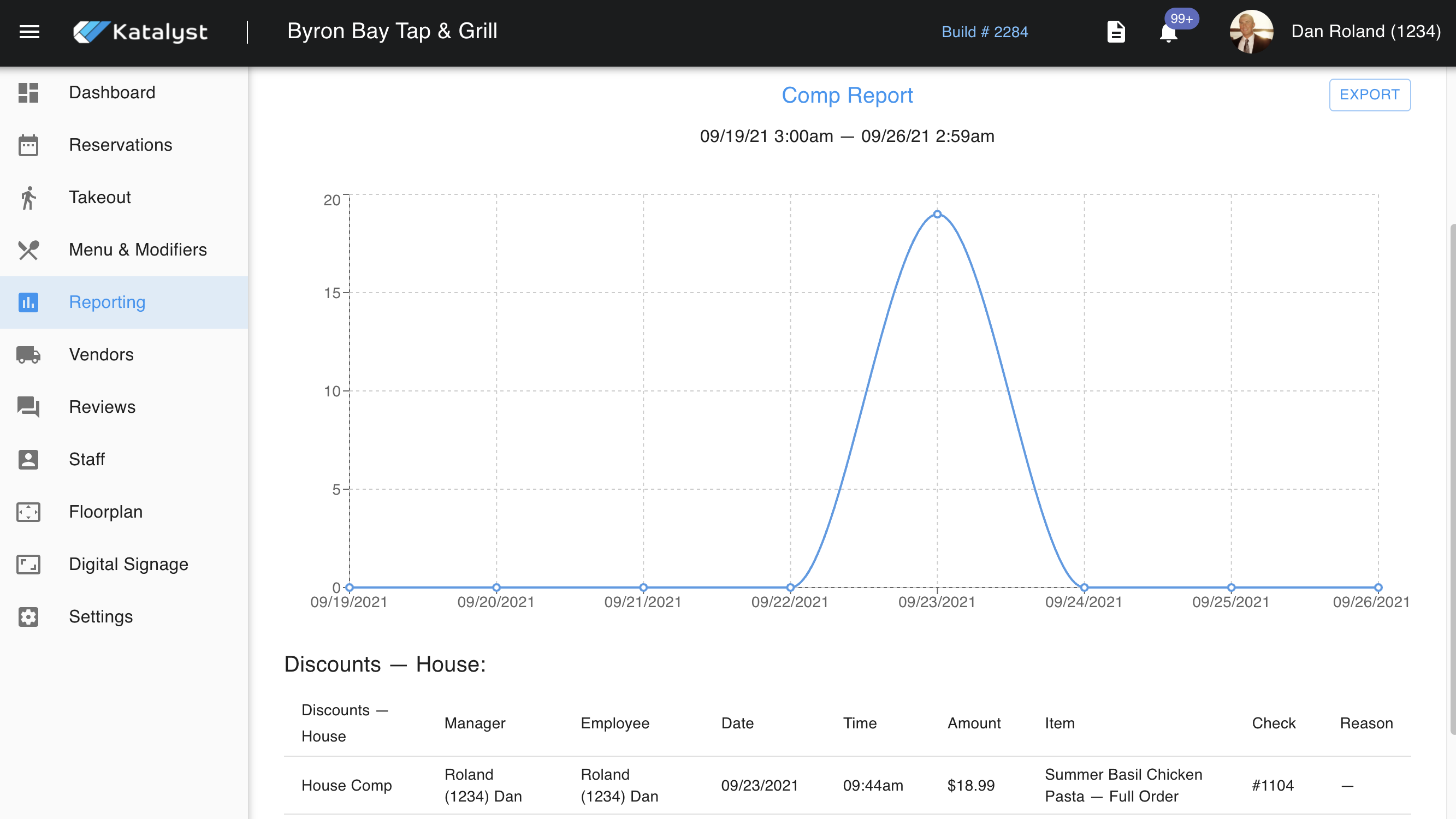Click the Reviews chat bubble icon

tap(28, 407)
